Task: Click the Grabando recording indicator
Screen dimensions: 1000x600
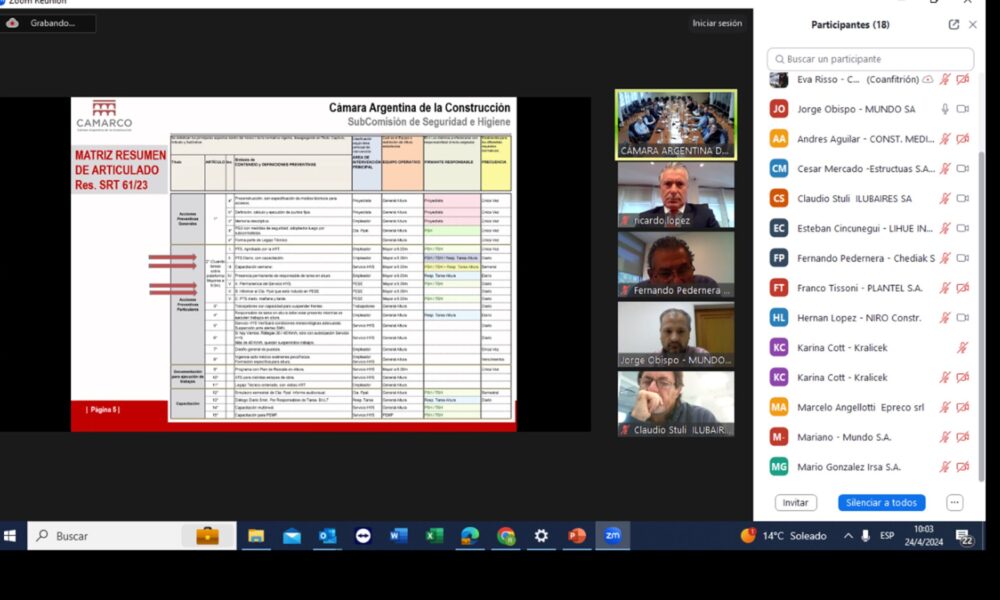Action: [48, 23]
